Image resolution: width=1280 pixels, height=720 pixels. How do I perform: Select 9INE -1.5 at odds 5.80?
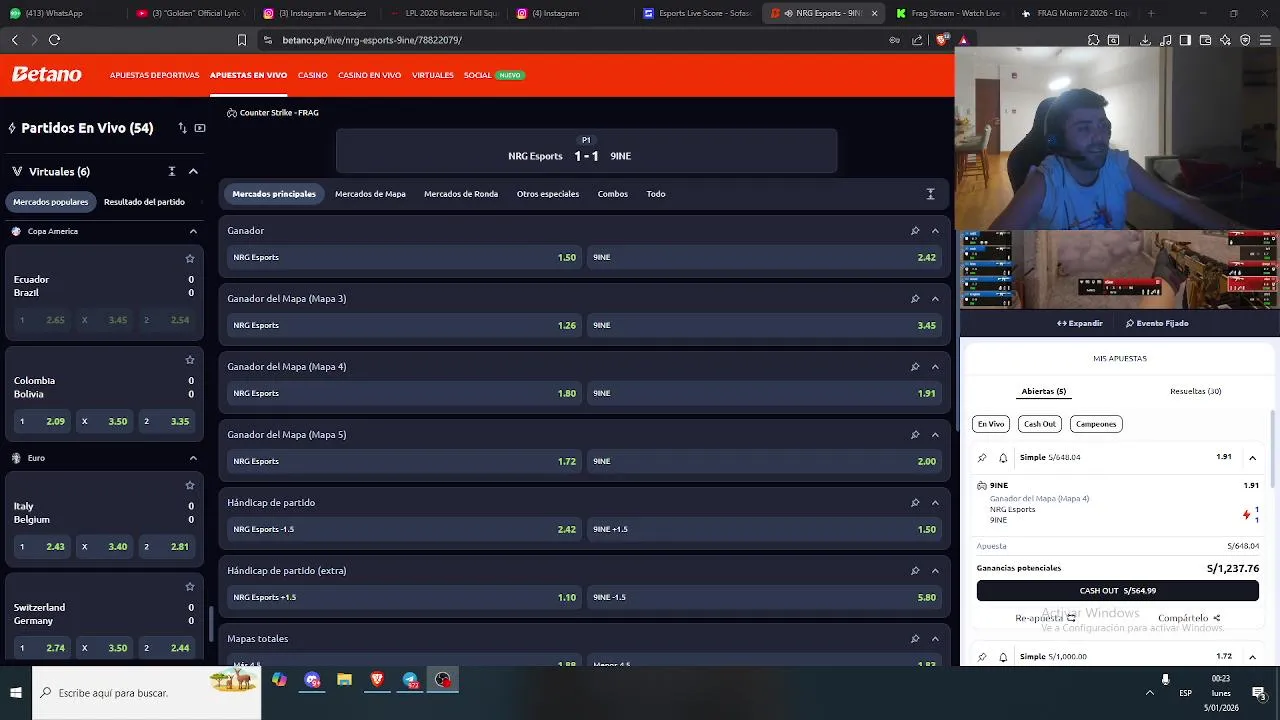765,598
